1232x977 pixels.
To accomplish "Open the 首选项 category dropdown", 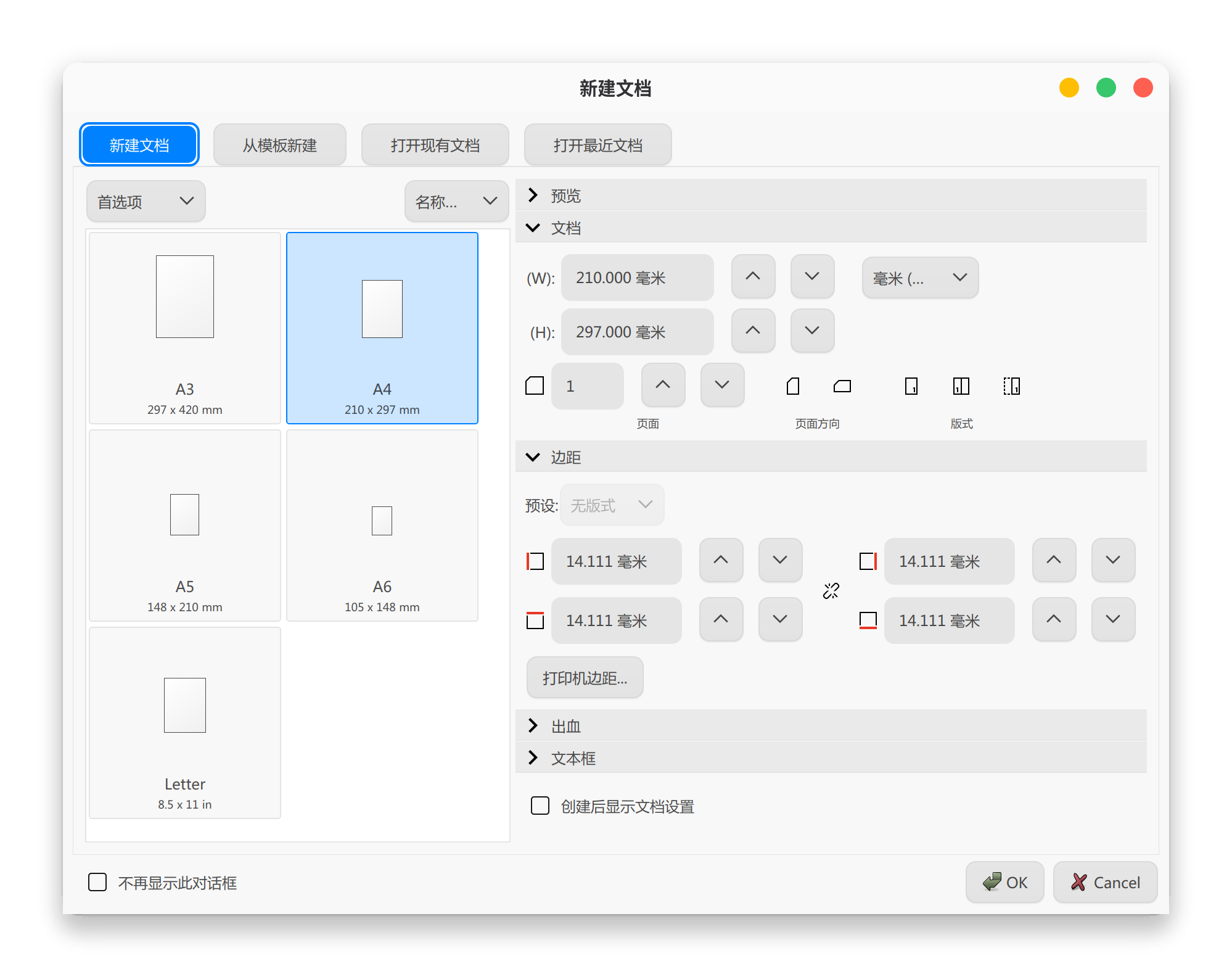I will (x=146, y=201).
